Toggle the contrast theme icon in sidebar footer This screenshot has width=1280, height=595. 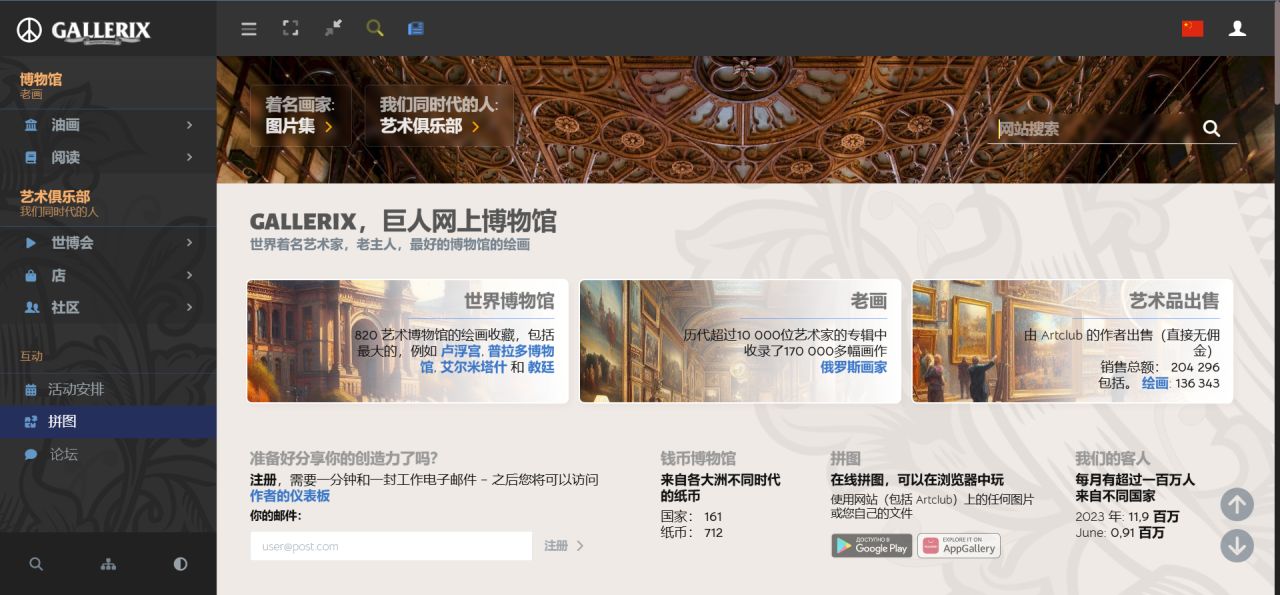coord(180,564)
